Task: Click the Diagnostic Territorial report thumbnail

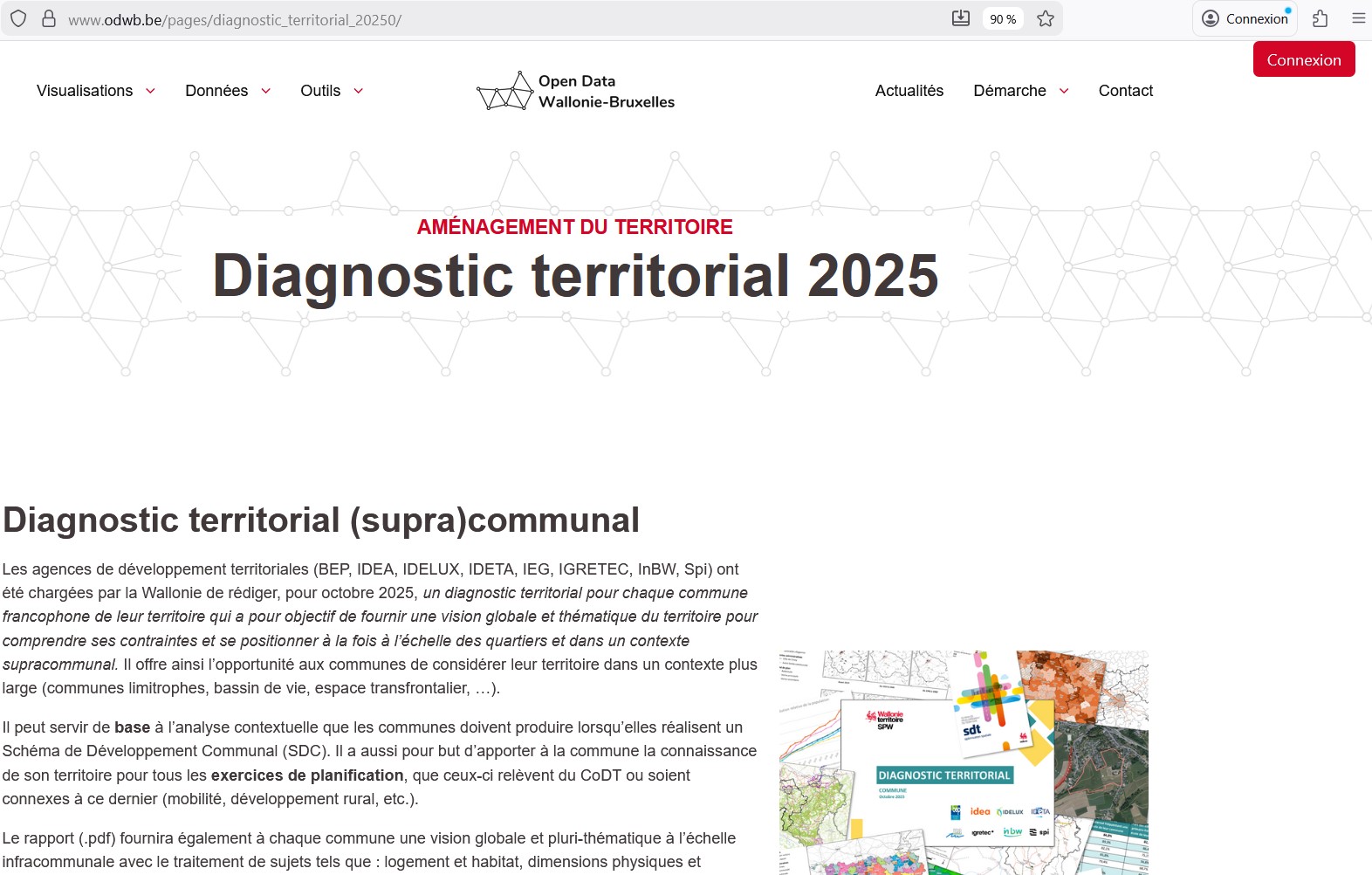Action: pyautogui.click(x=964, y=761)
